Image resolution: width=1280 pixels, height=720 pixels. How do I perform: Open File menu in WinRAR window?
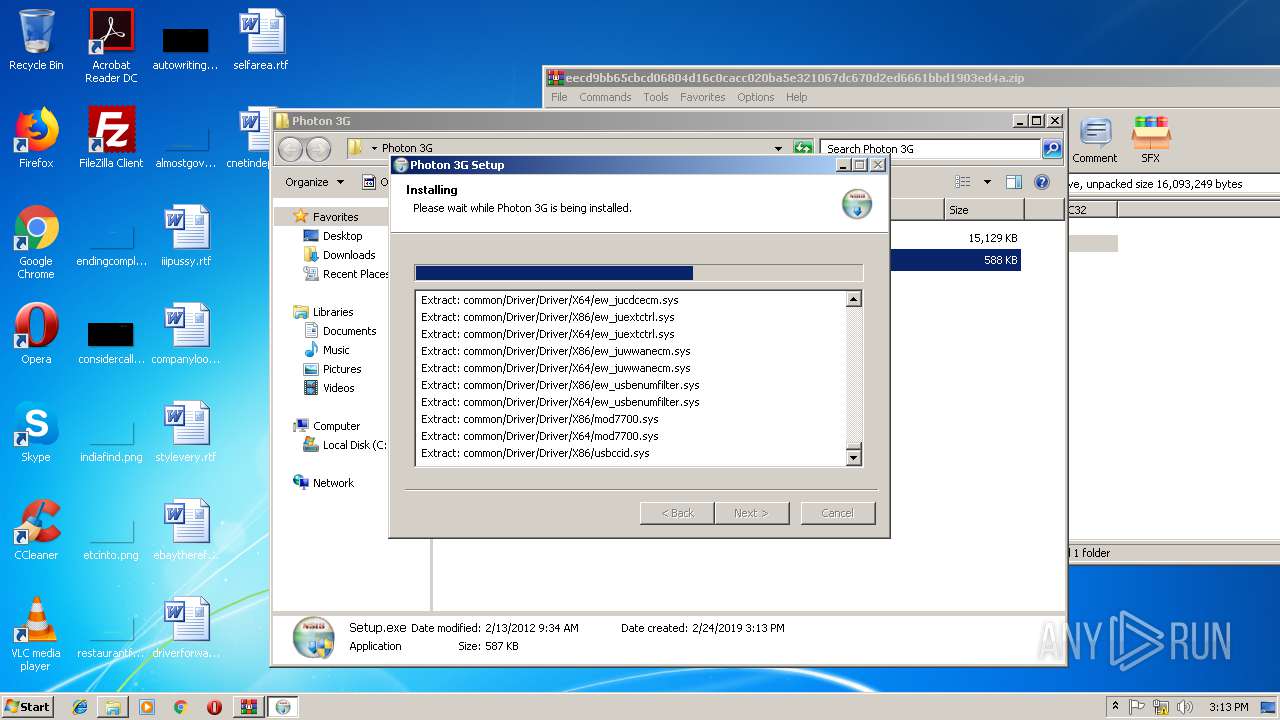pos(559,97)
